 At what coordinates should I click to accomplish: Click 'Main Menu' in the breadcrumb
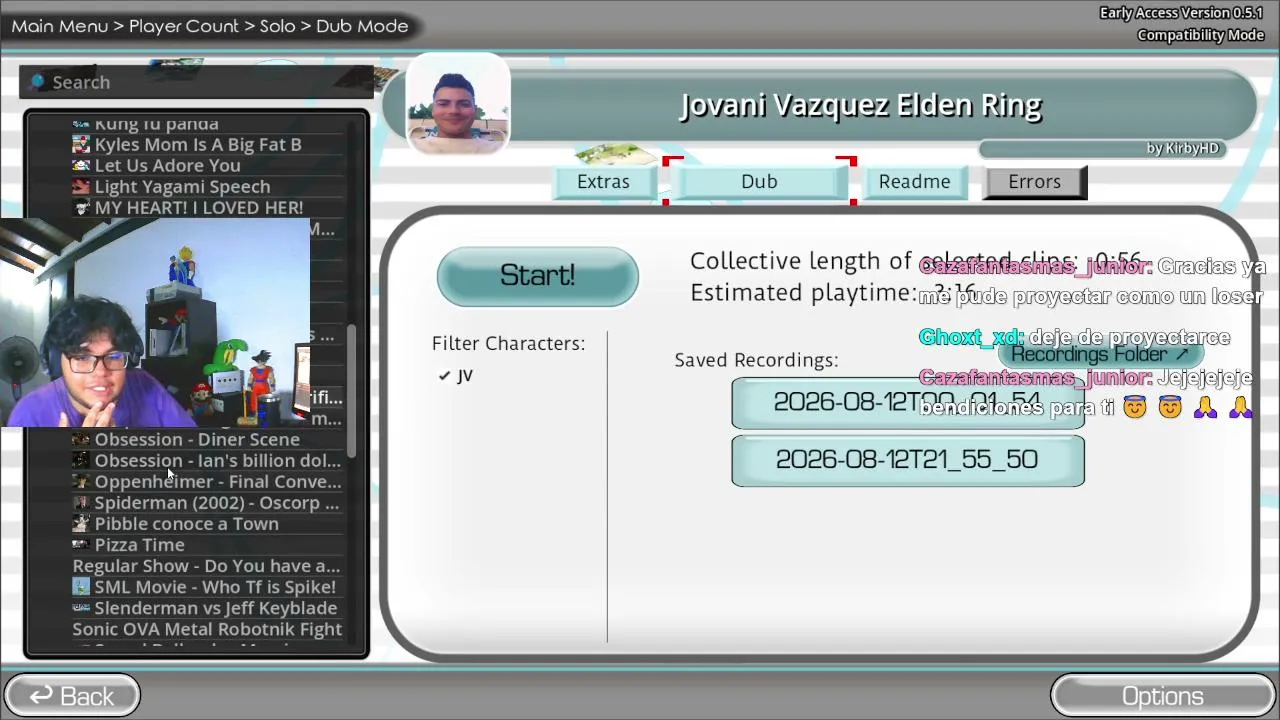[60, 26]
